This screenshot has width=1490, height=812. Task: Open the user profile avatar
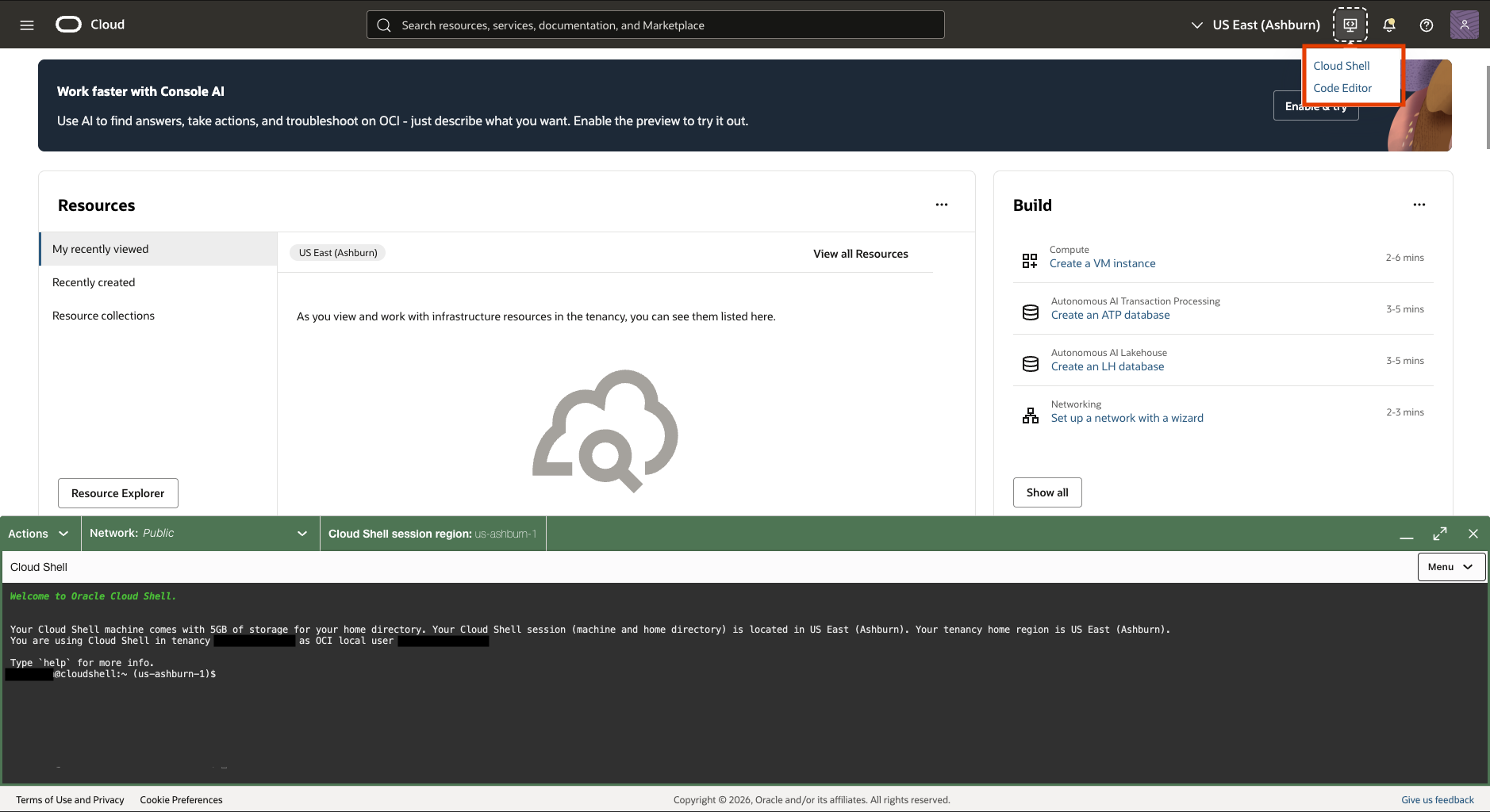click(x=1464, y=25)
